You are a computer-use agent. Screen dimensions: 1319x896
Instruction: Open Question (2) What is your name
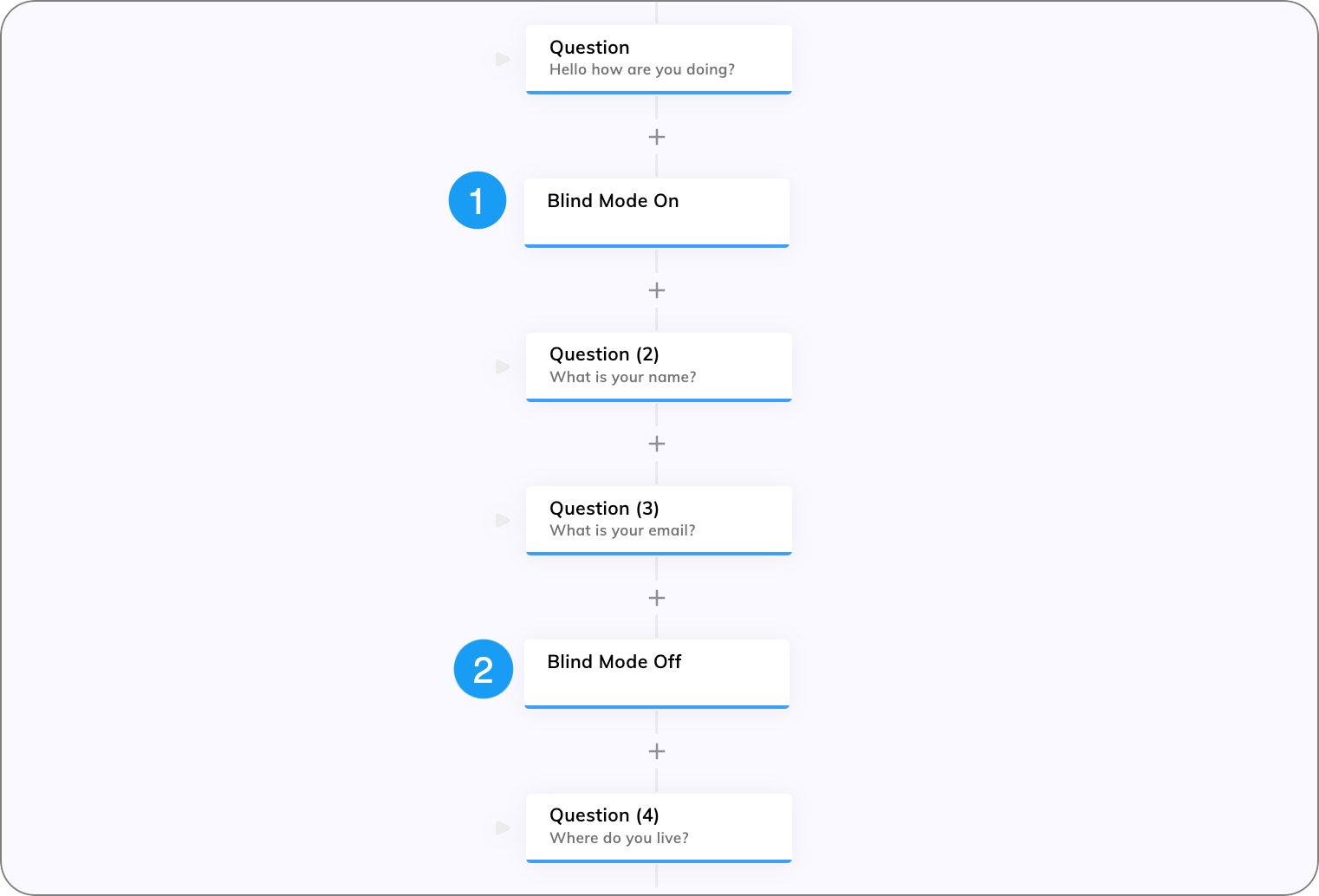point(659,367)
